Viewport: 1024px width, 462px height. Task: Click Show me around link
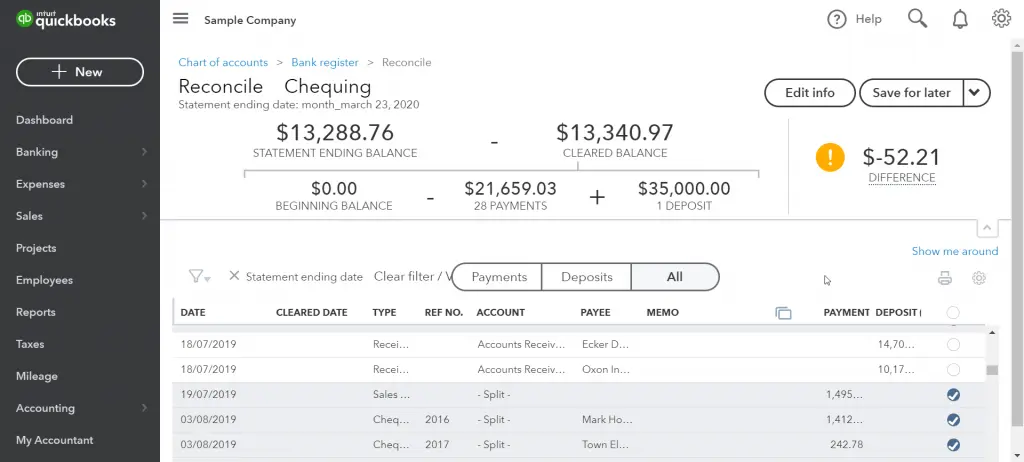(955, 252)
